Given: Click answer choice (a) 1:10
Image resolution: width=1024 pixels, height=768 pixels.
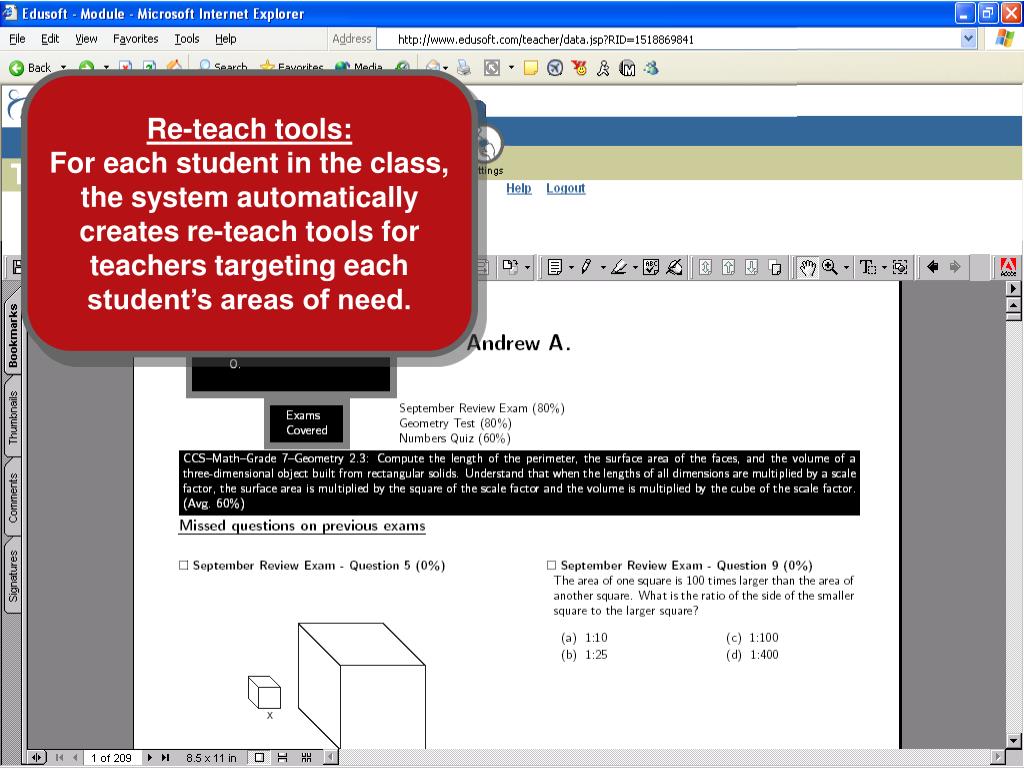Looking at the screenshot, I should (x=584, y=637).
